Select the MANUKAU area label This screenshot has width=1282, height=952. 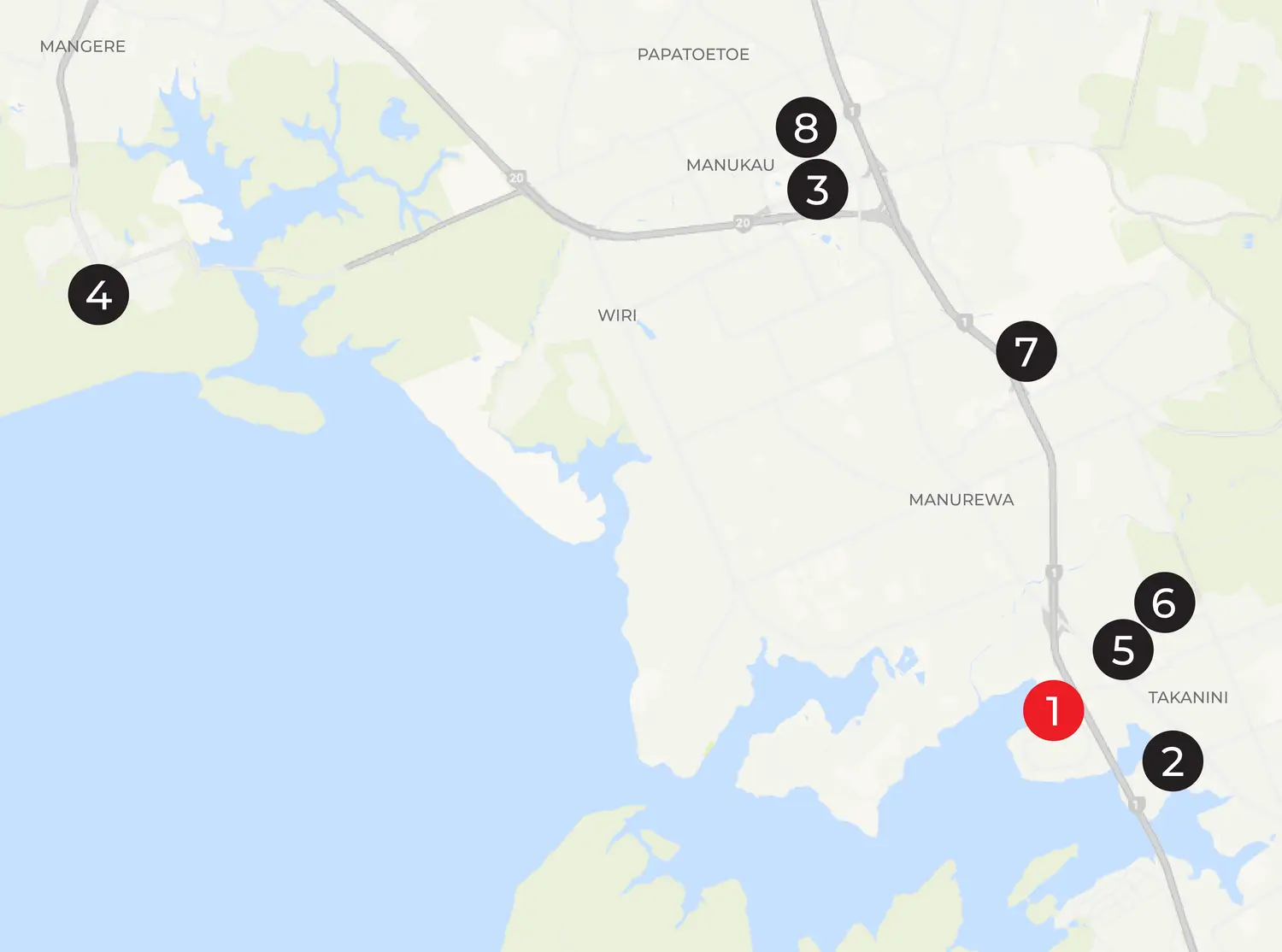[731, 165]
